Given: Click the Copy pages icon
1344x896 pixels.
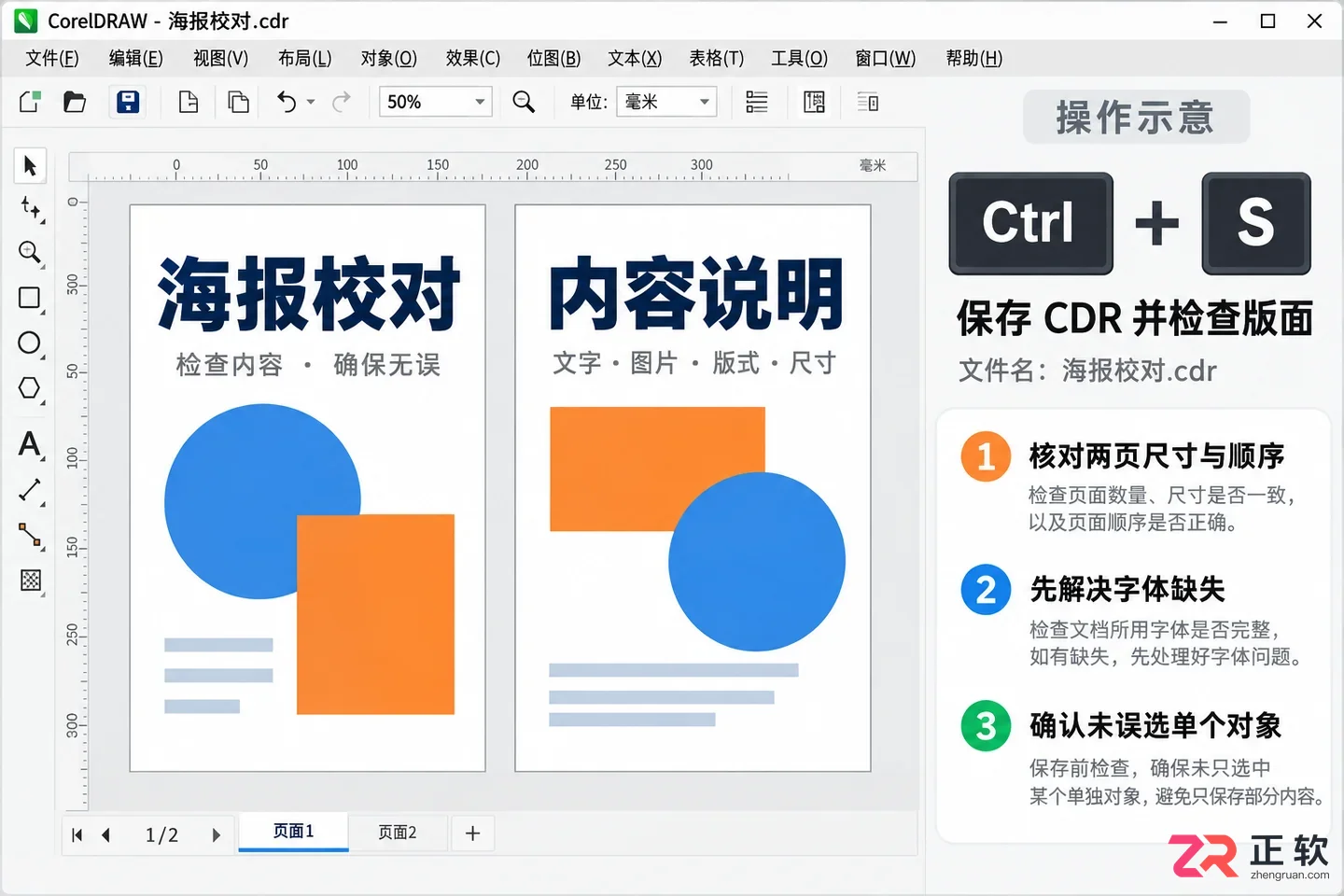Looking at the screenshot, I should (239, 102).
